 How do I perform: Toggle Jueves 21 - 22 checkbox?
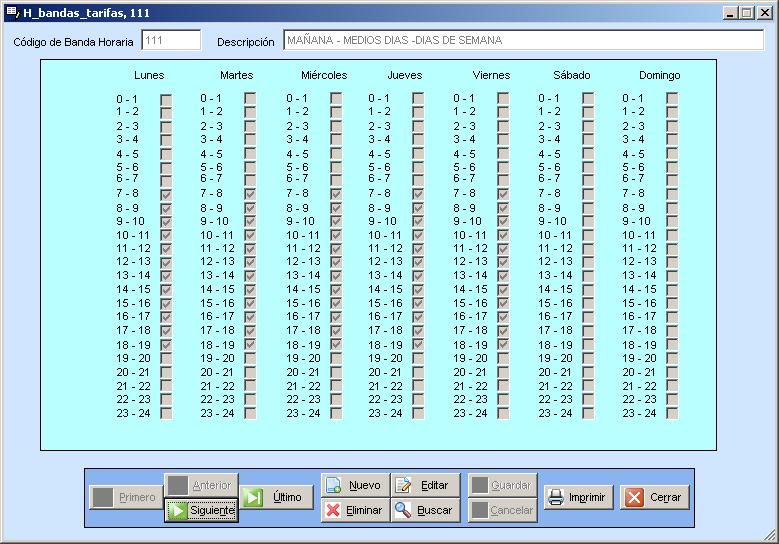(x=418, y=386)
